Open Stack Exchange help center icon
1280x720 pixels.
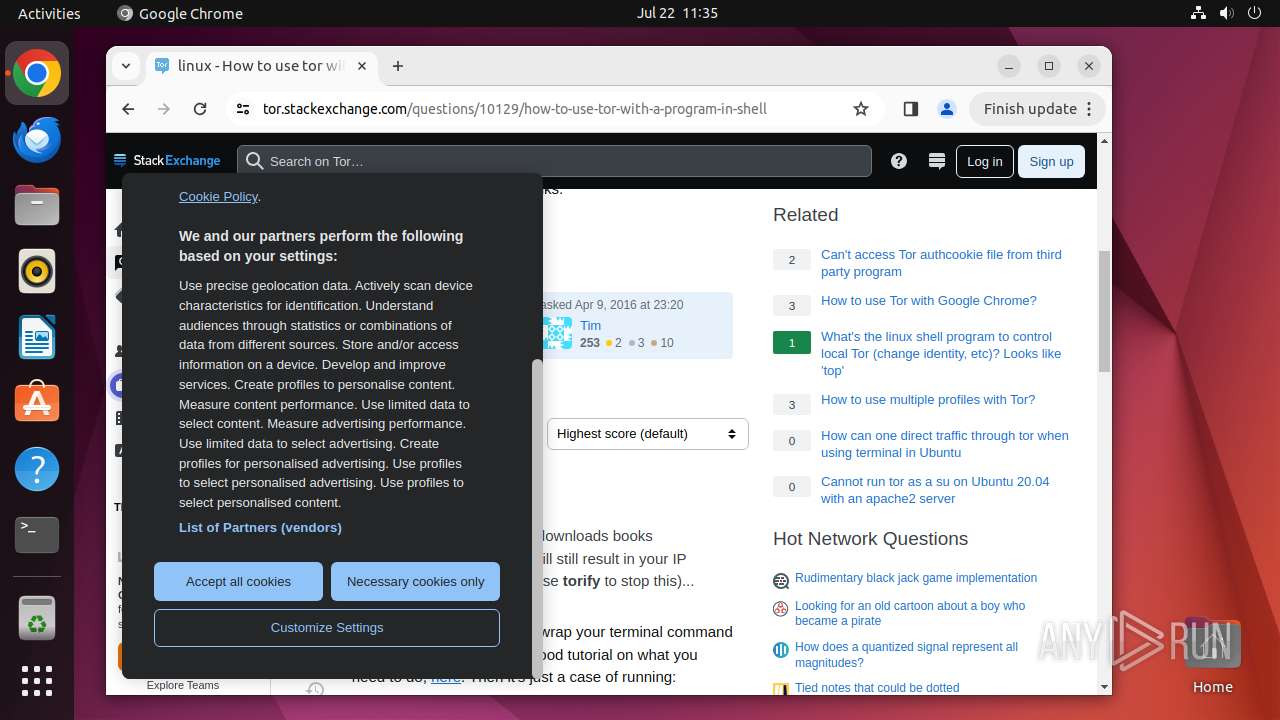pos(899,161)
